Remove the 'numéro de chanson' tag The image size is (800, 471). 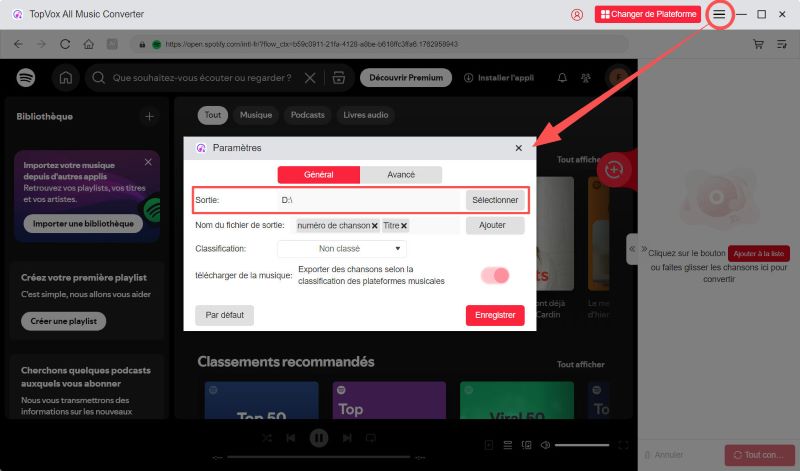(375, 226)
